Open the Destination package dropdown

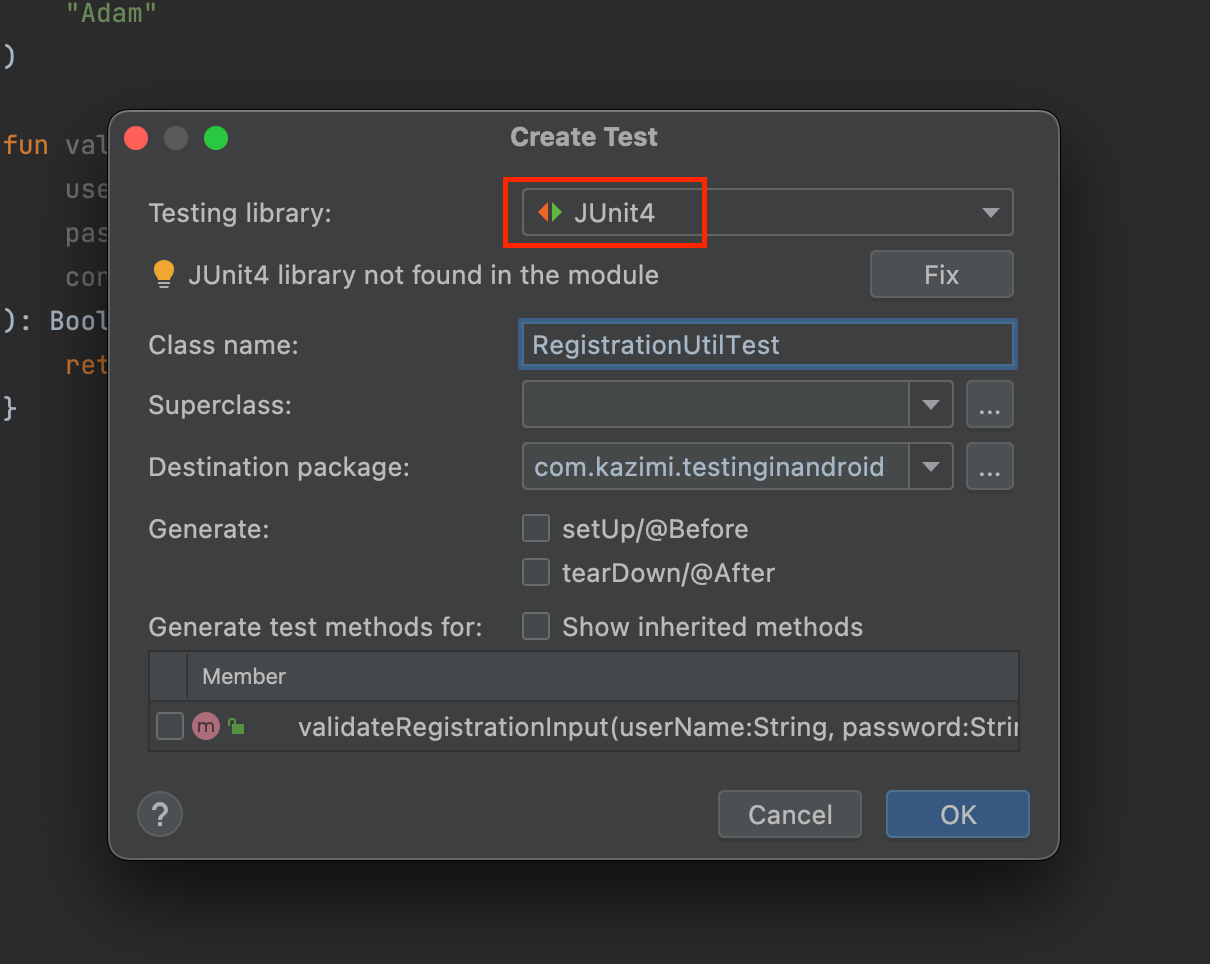931,466
